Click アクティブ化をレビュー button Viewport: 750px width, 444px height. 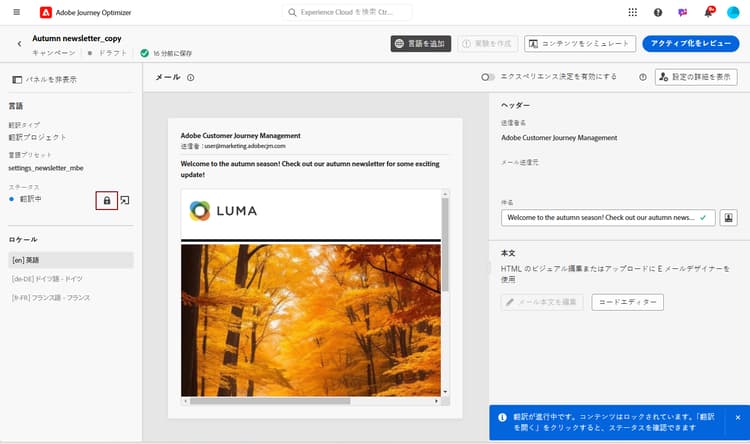tap(691, 44)
